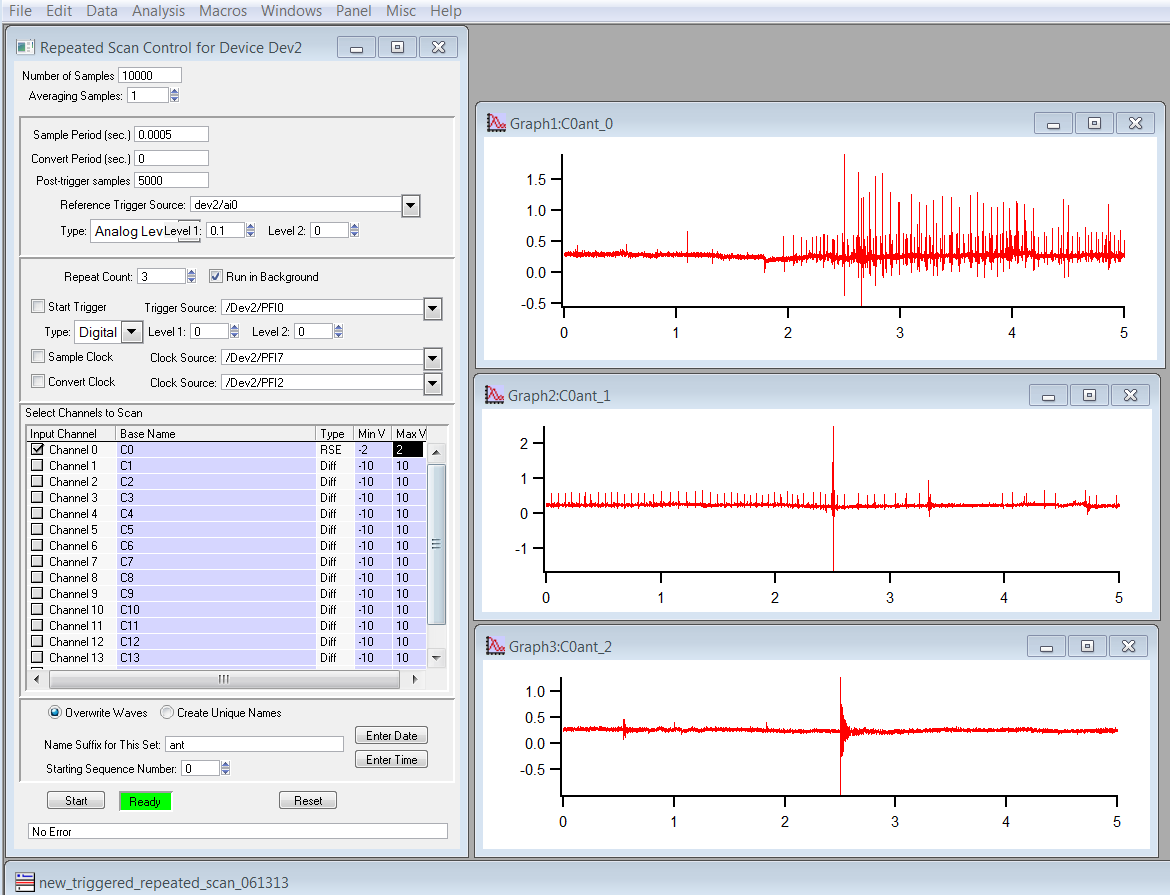The image size is (1170, 895).
Task: Enable the Start Trigger checkbox
Action: coord(38,307)
